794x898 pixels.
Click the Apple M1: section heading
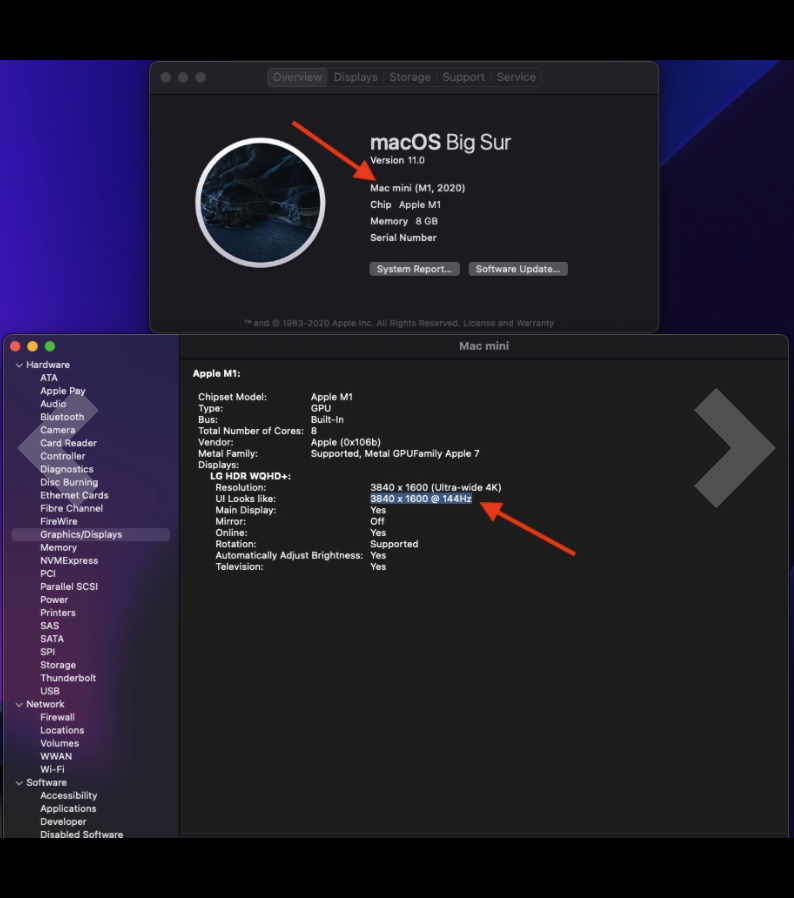click(217, 373)
